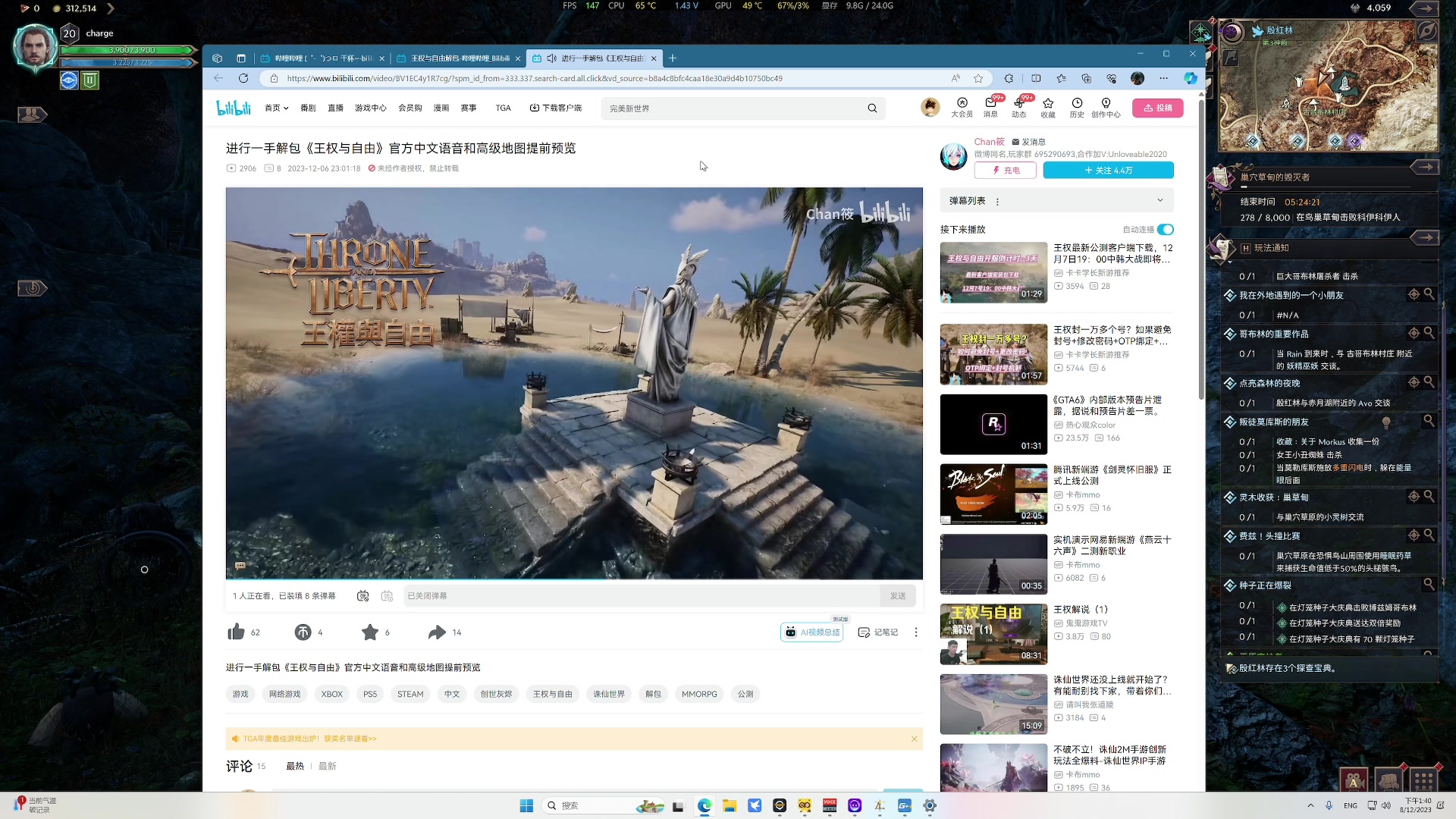The width and height of the screenshot is (1456, 819).
Task: Open the Creator Center lightbulb icon
Action: coord(1106,103)
